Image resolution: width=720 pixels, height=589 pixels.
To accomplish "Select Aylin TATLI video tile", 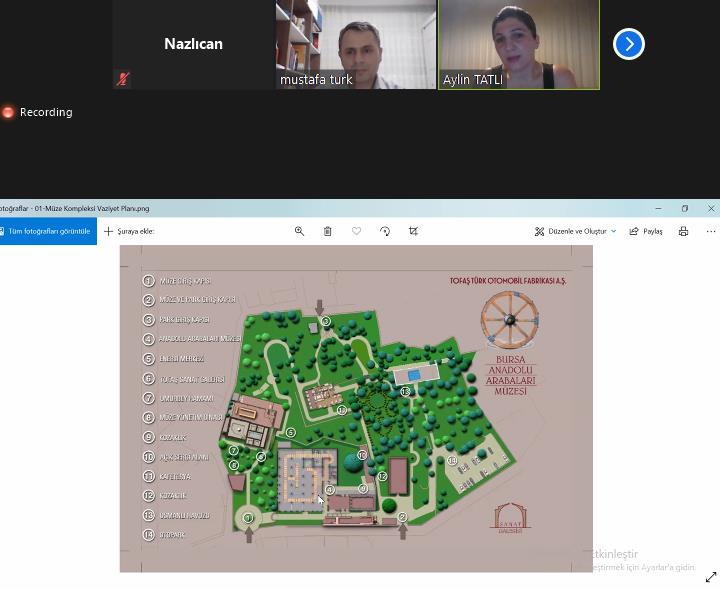I will point(519,45).
